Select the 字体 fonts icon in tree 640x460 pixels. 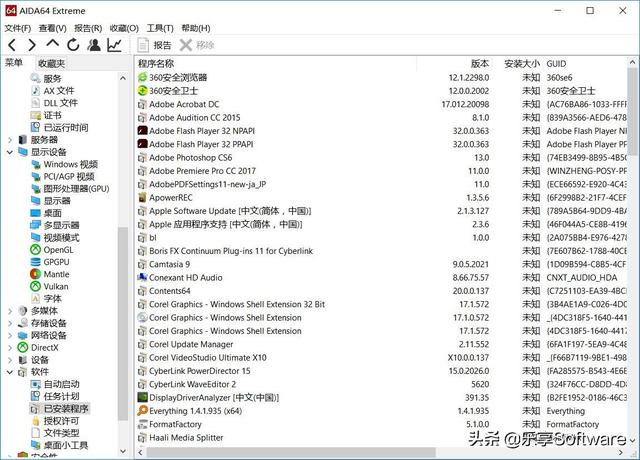(36, 299)
